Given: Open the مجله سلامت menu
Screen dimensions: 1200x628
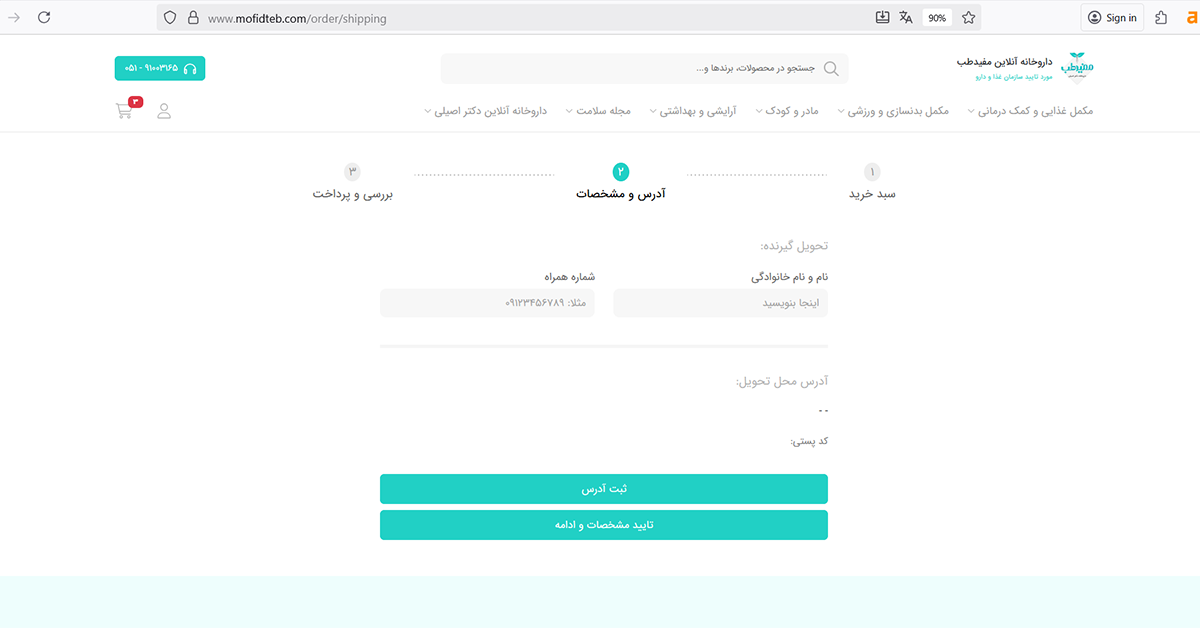Looking at the screenshot, I should (606, 111).
